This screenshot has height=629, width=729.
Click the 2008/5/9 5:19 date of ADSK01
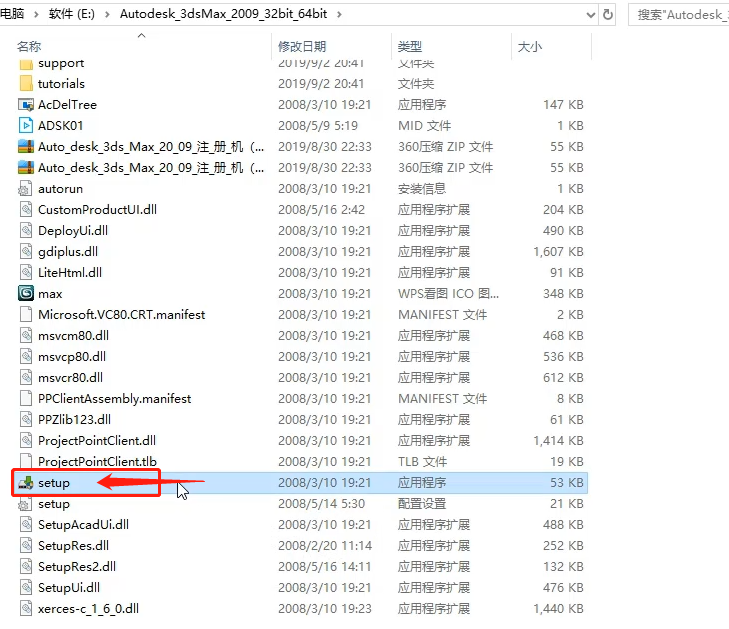318,126
